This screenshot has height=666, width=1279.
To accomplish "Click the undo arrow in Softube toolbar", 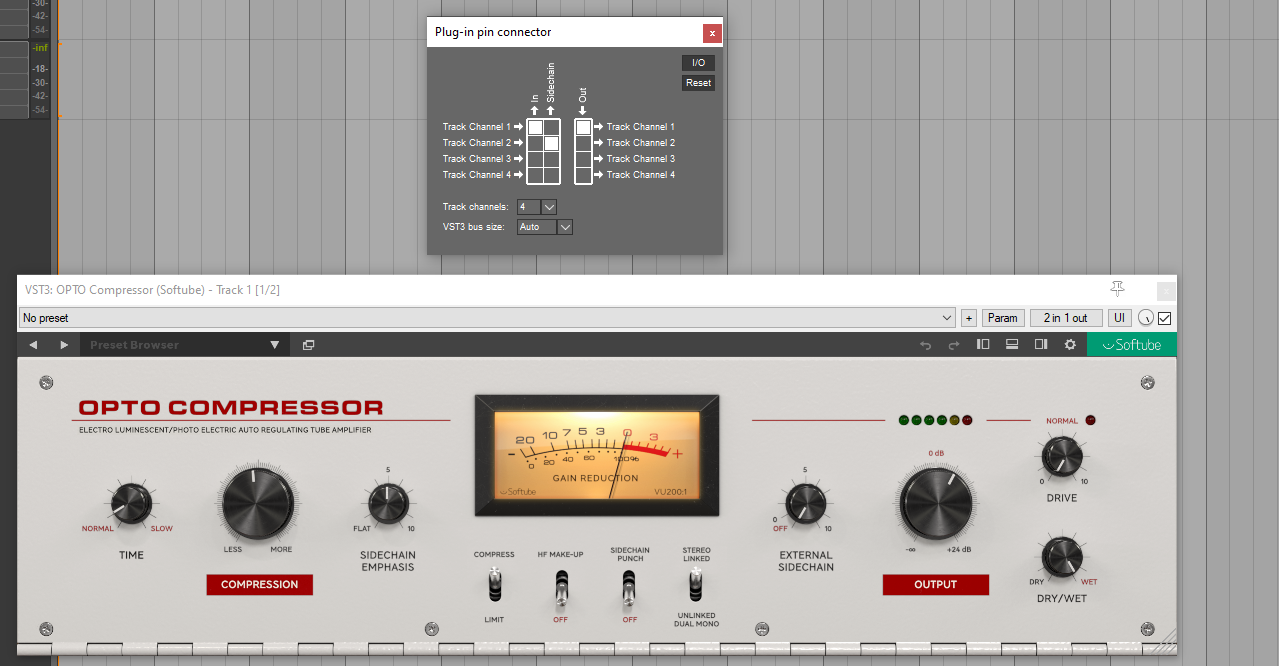I will (x=926, y=345).
